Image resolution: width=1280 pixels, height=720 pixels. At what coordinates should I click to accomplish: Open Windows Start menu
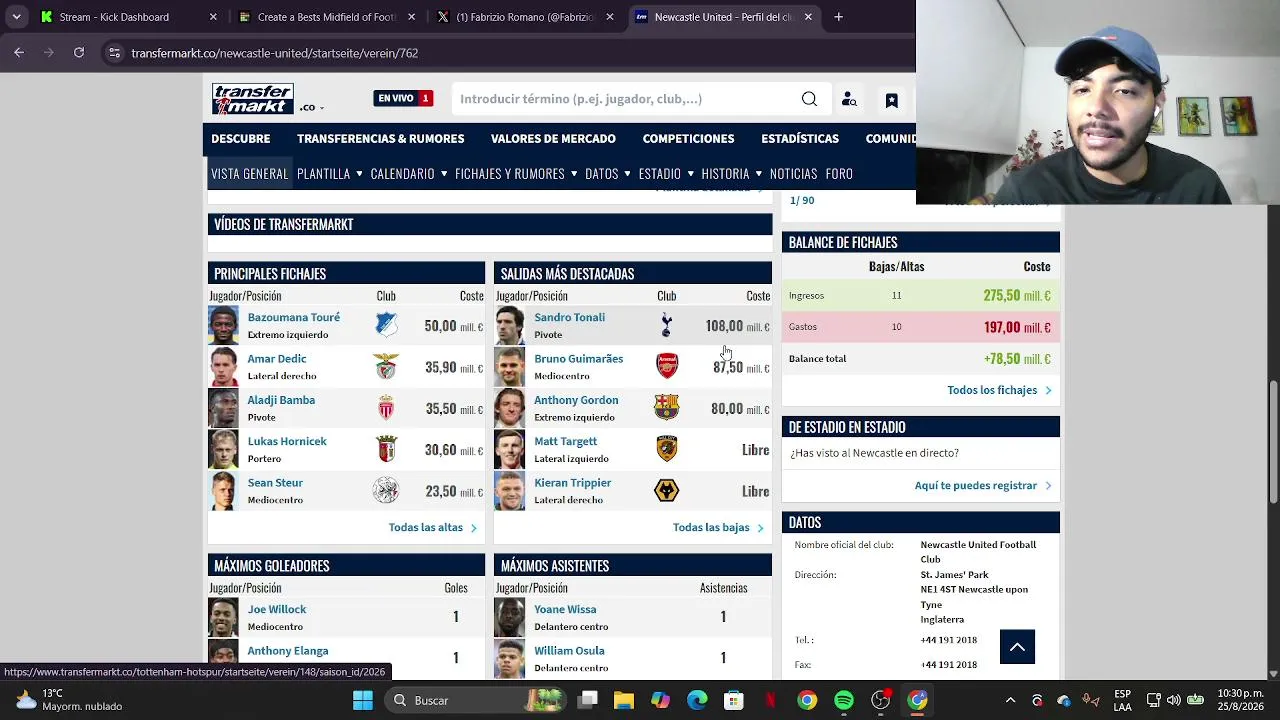363,700
